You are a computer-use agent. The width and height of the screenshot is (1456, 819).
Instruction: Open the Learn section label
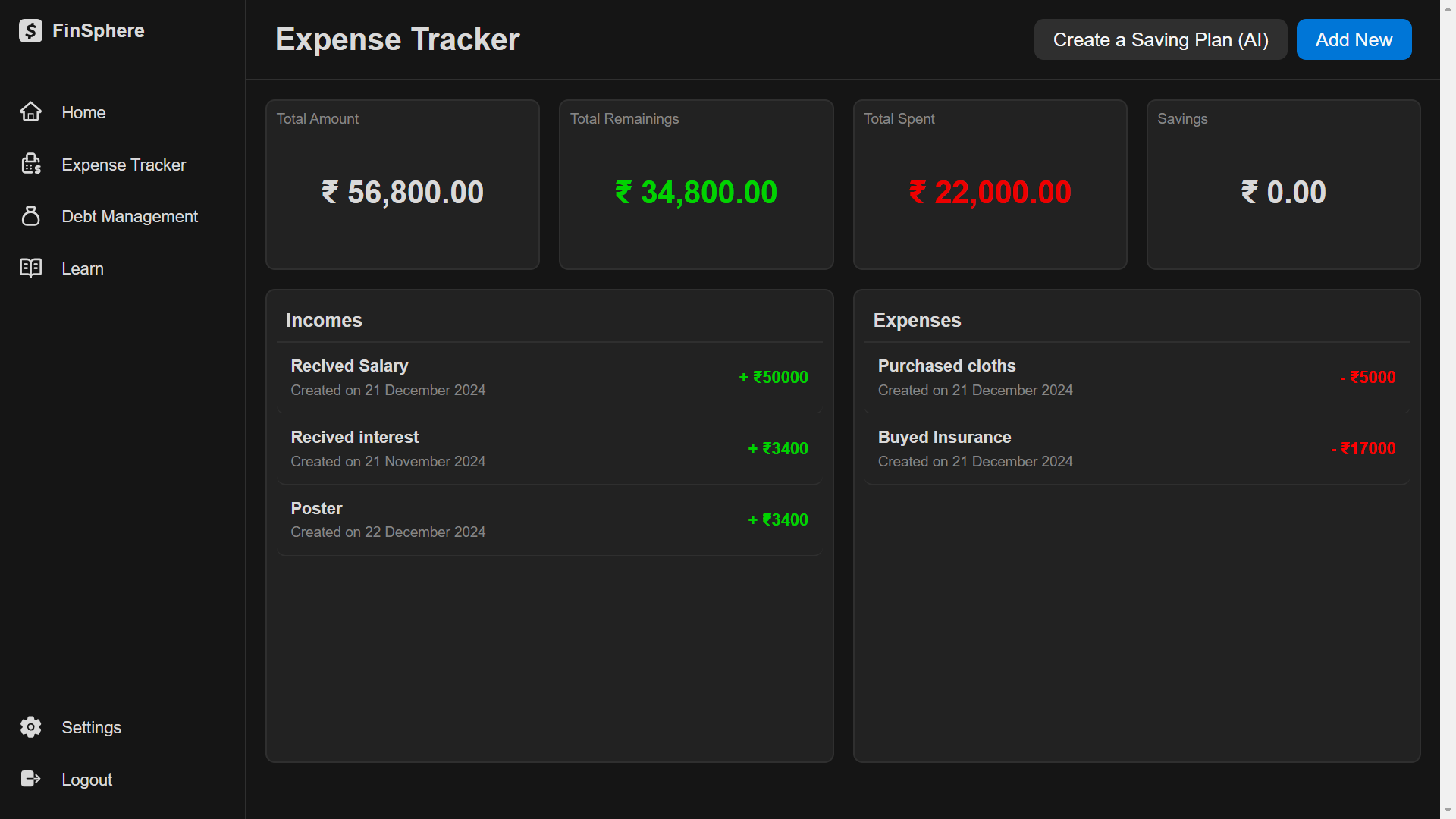click(83, 268)
